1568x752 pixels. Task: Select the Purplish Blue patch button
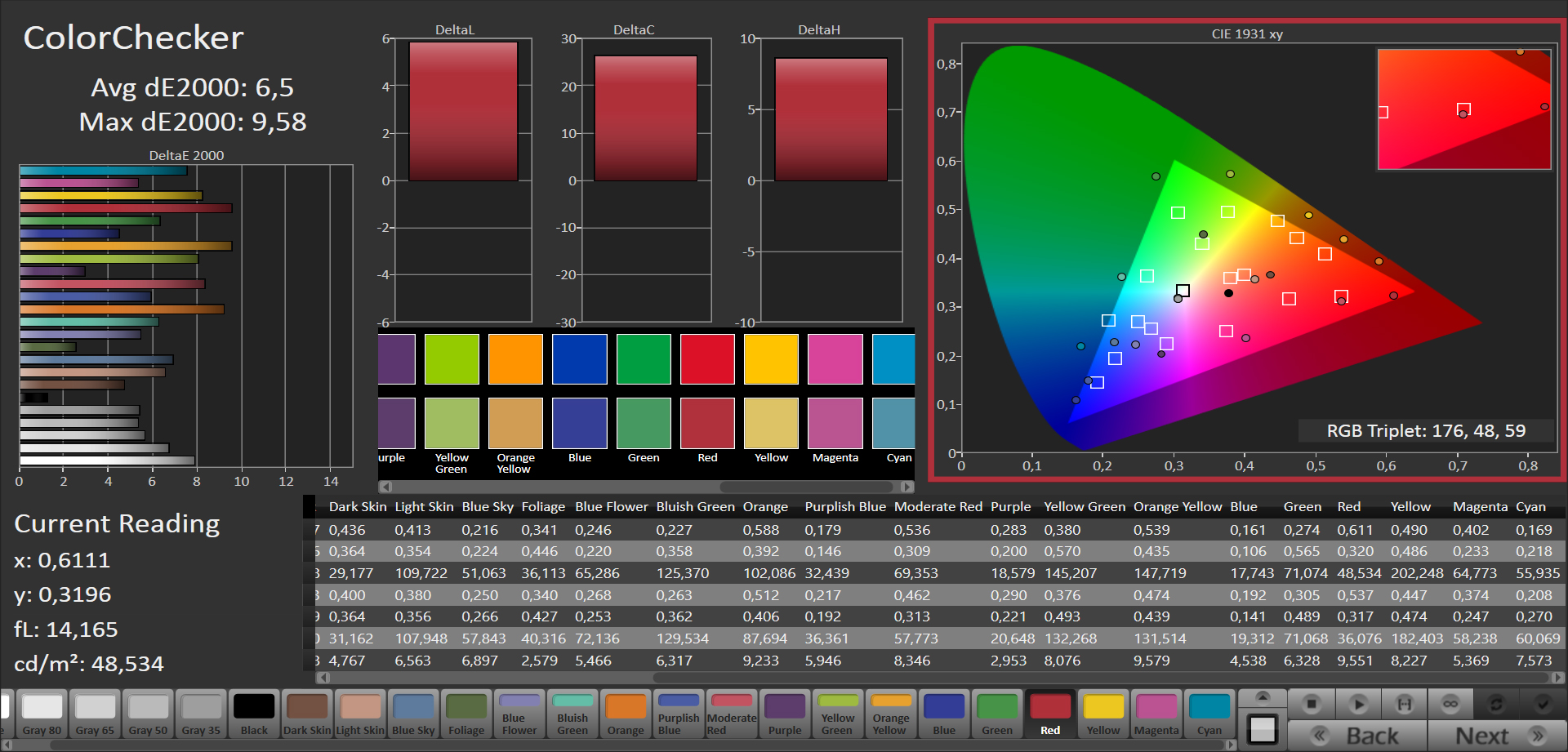click(x=679, y=714)
